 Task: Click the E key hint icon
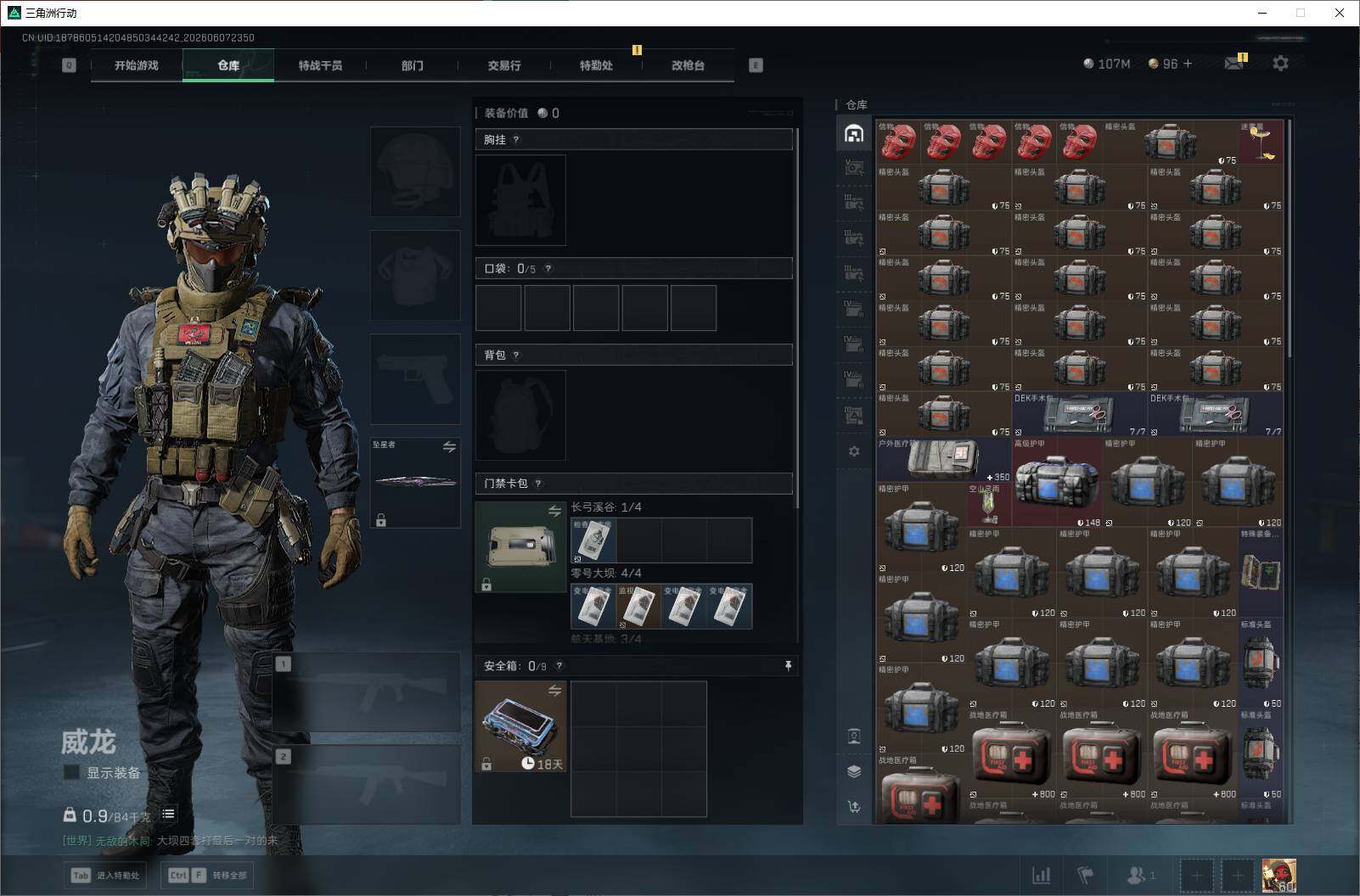click(x=756, y=65)
